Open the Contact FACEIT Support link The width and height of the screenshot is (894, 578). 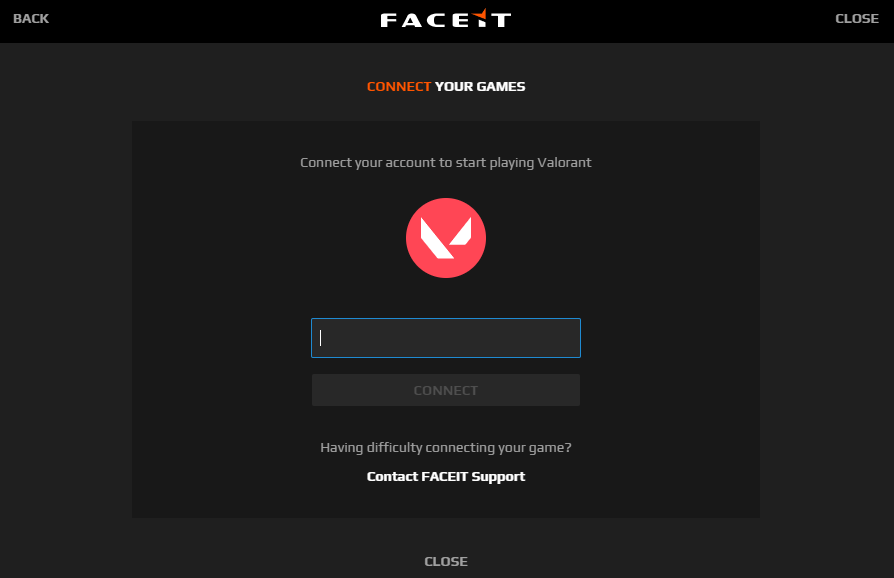point(446,477)
